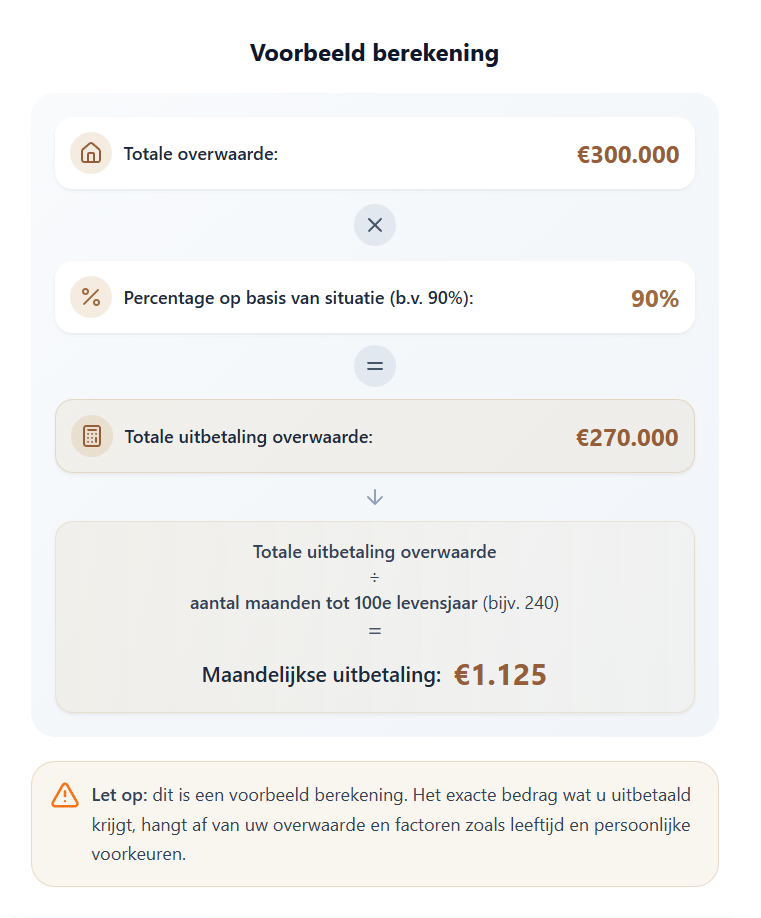The image size is (761, 918).
Task: Click the aantal maanden tot 100e levensjaar text
Action: [x=334, y=603]
